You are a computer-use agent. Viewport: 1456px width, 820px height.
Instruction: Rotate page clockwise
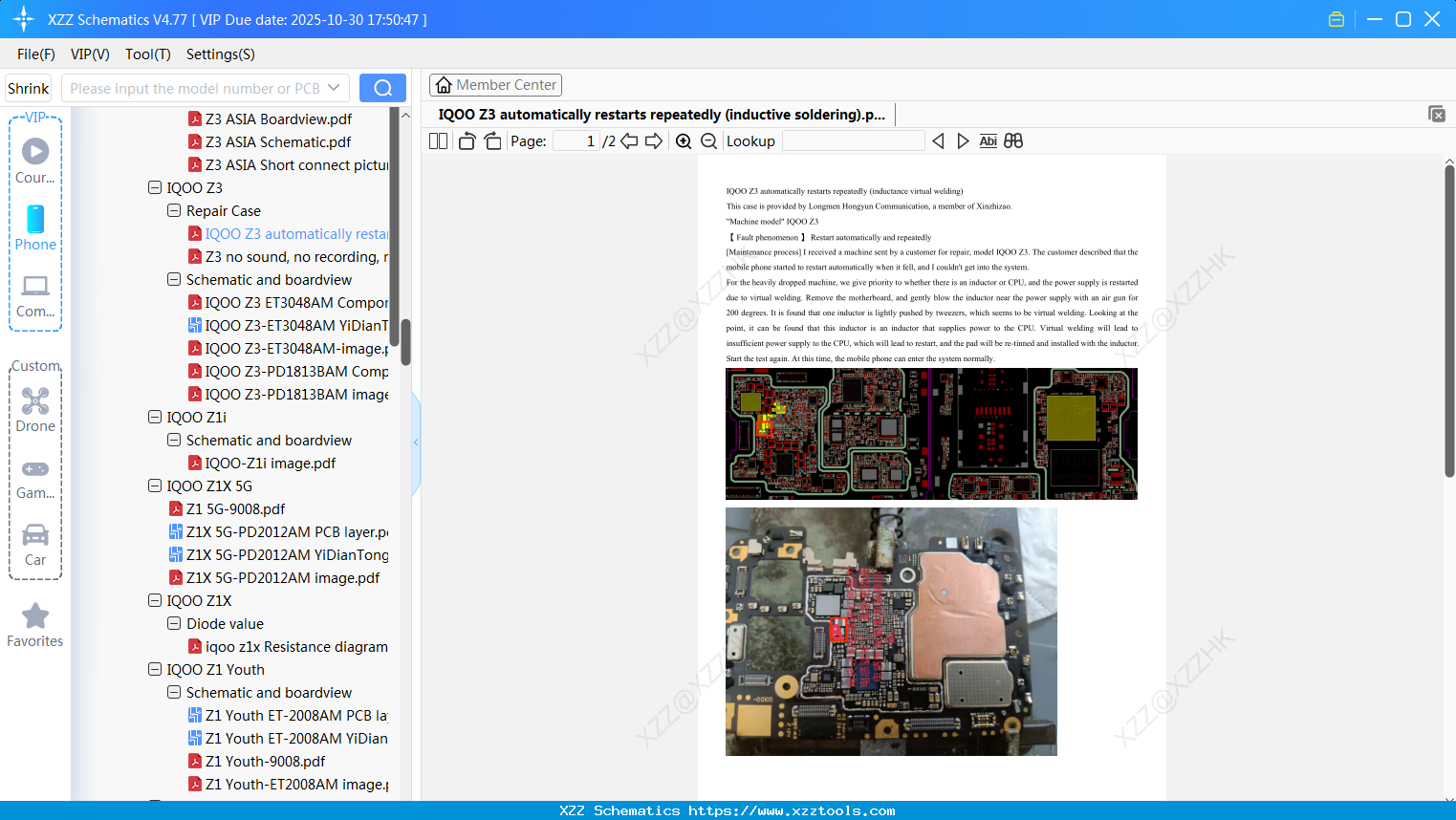coord(492,140)
